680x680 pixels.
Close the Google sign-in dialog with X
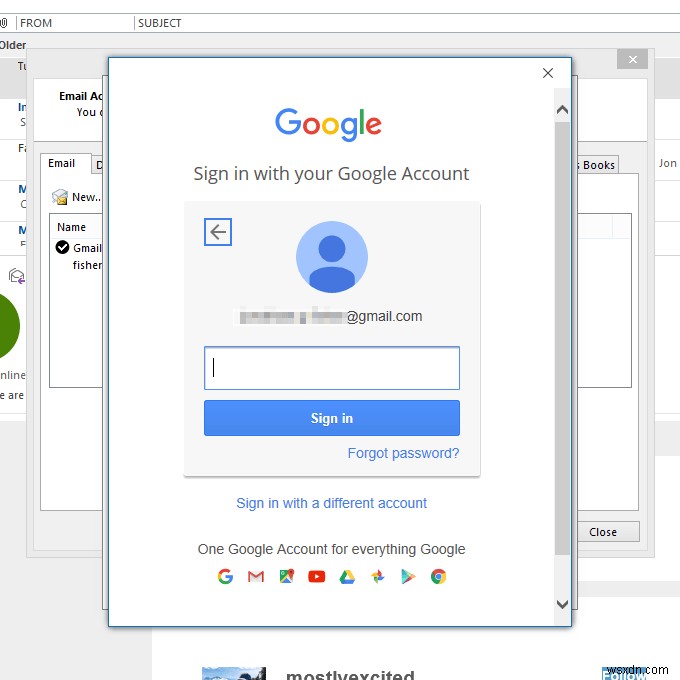[x=548, y=73]
